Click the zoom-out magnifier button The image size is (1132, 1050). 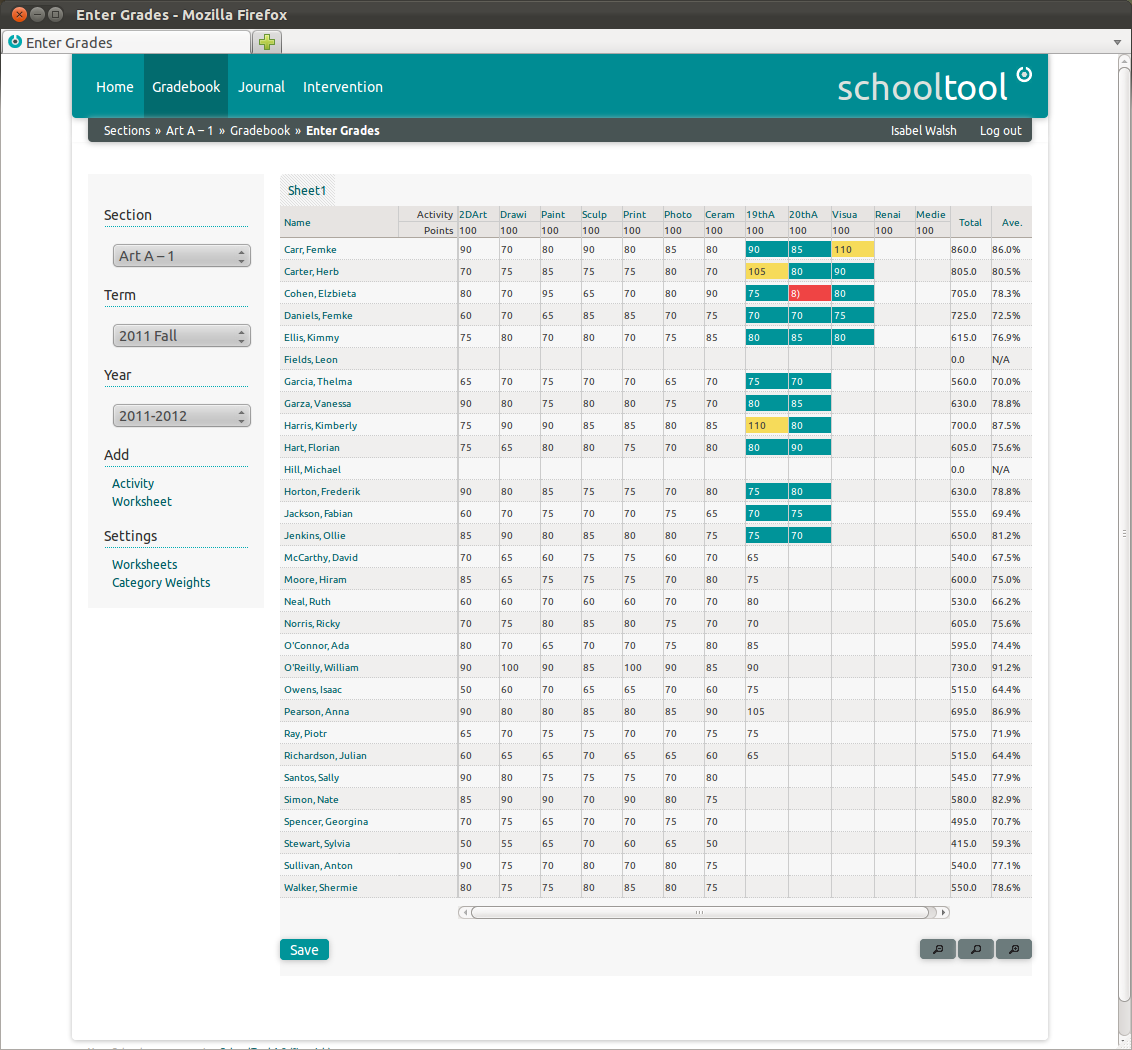pyautogui.click(x=937, y=948)
